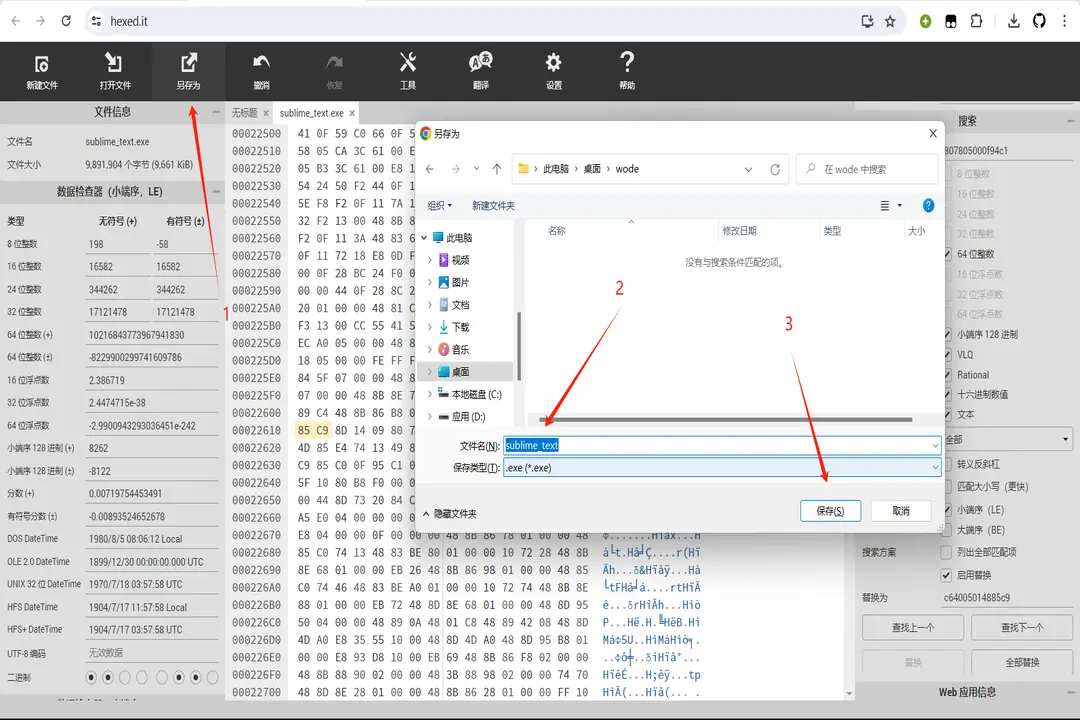Open the 打开文件 (Open File) tool

(115, 71)
